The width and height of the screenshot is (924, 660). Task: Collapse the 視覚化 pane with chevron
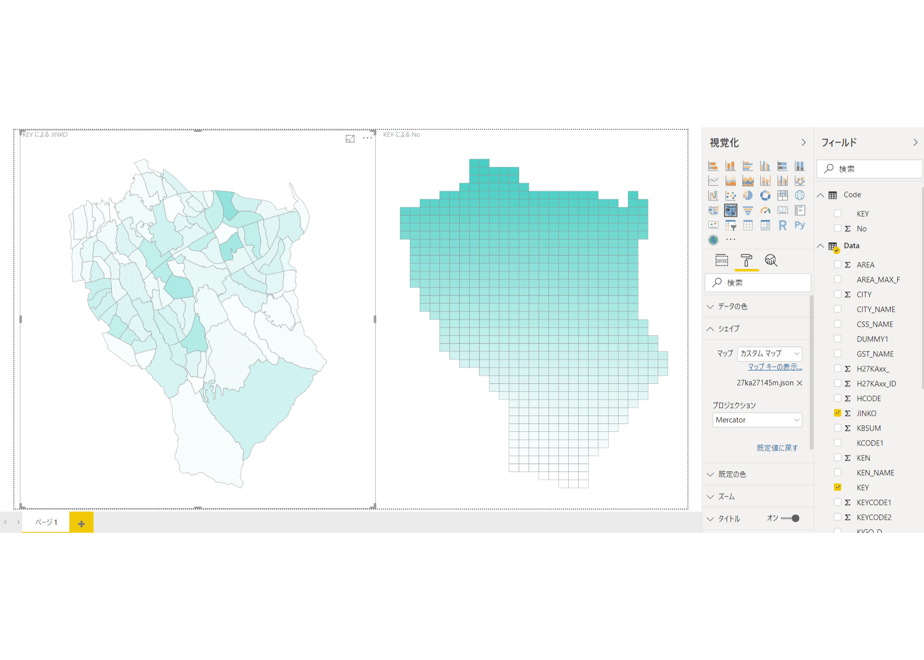pyautogui.click(x=803, y=143)
